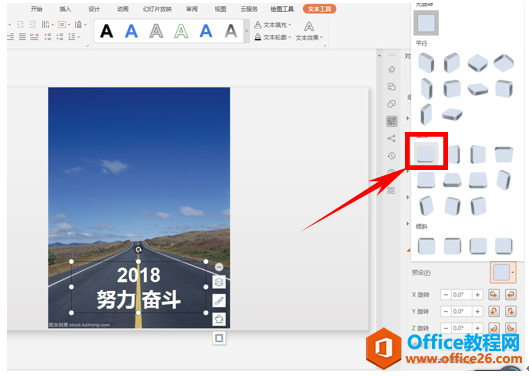Click the rotate up Y-axis button
This screenshot has width=529, height=376.
tap(494, 311)
